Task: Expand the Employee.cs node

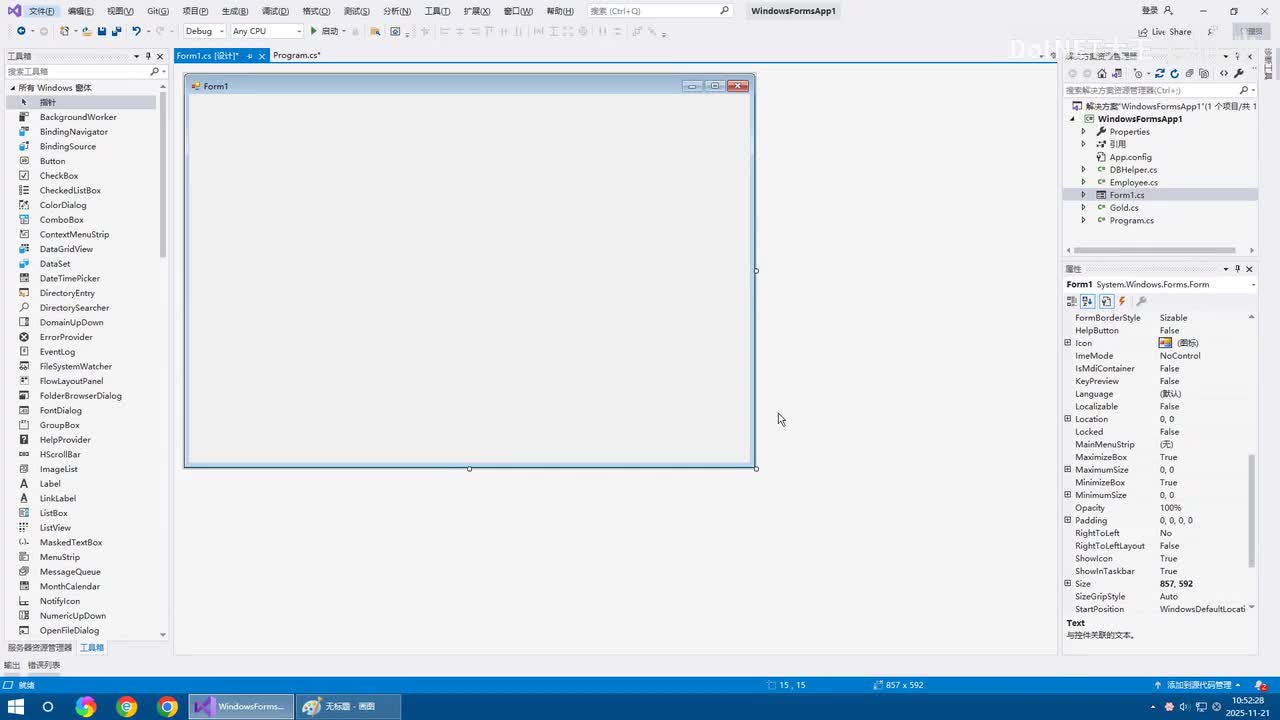Action: (1083, 183)
